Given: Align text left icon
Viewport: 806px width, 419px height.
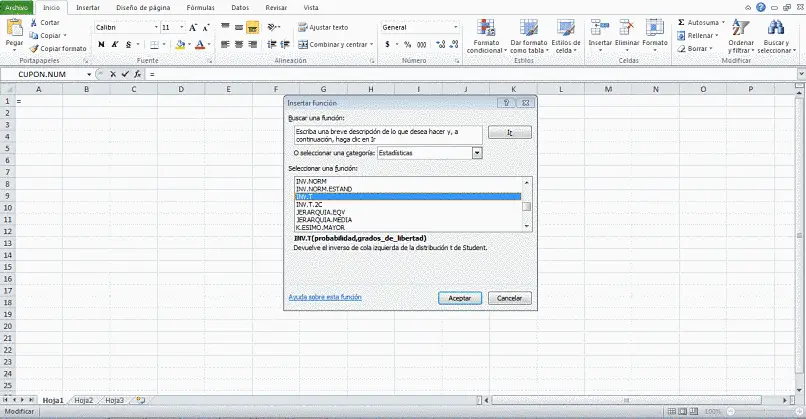Looking at the screenshot, I should click(x=225, y=45).
